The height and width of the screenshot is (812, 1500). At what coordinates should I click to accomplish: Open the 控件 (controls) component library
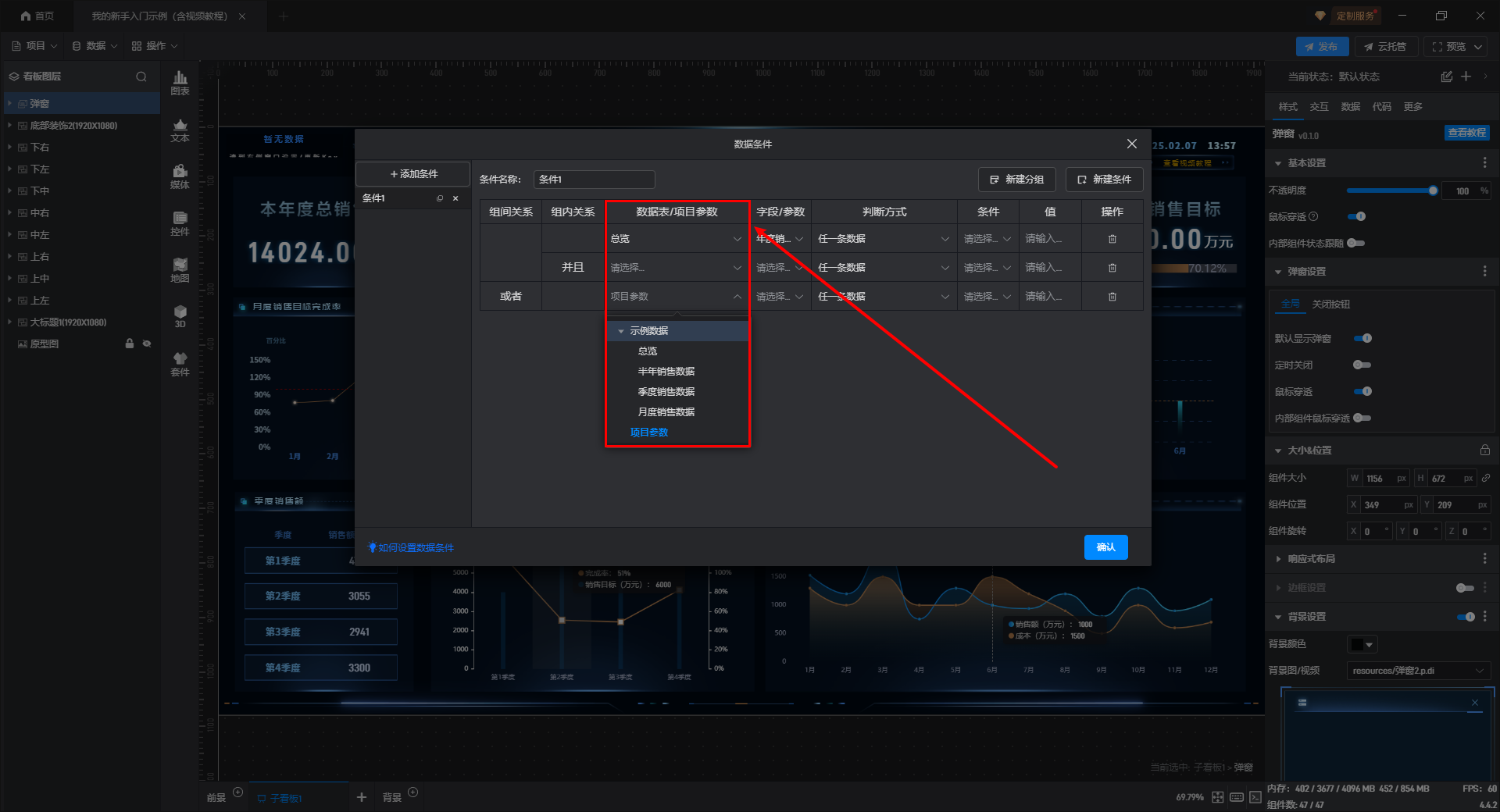(x=180, y=223)
